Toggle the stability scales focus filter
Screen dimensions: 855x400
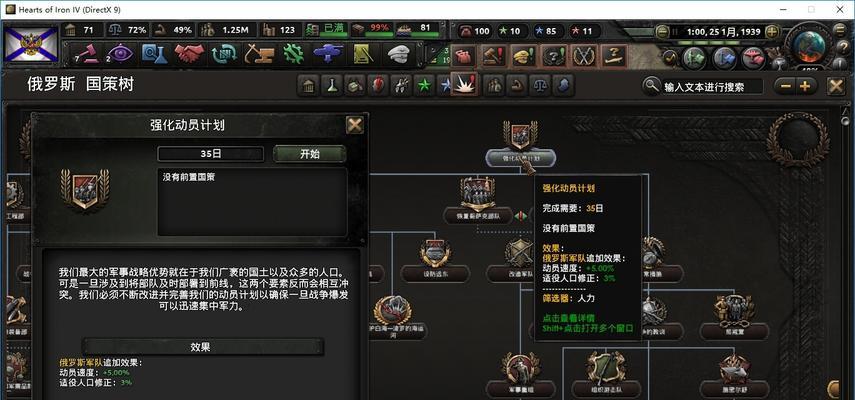click(540, 86)
